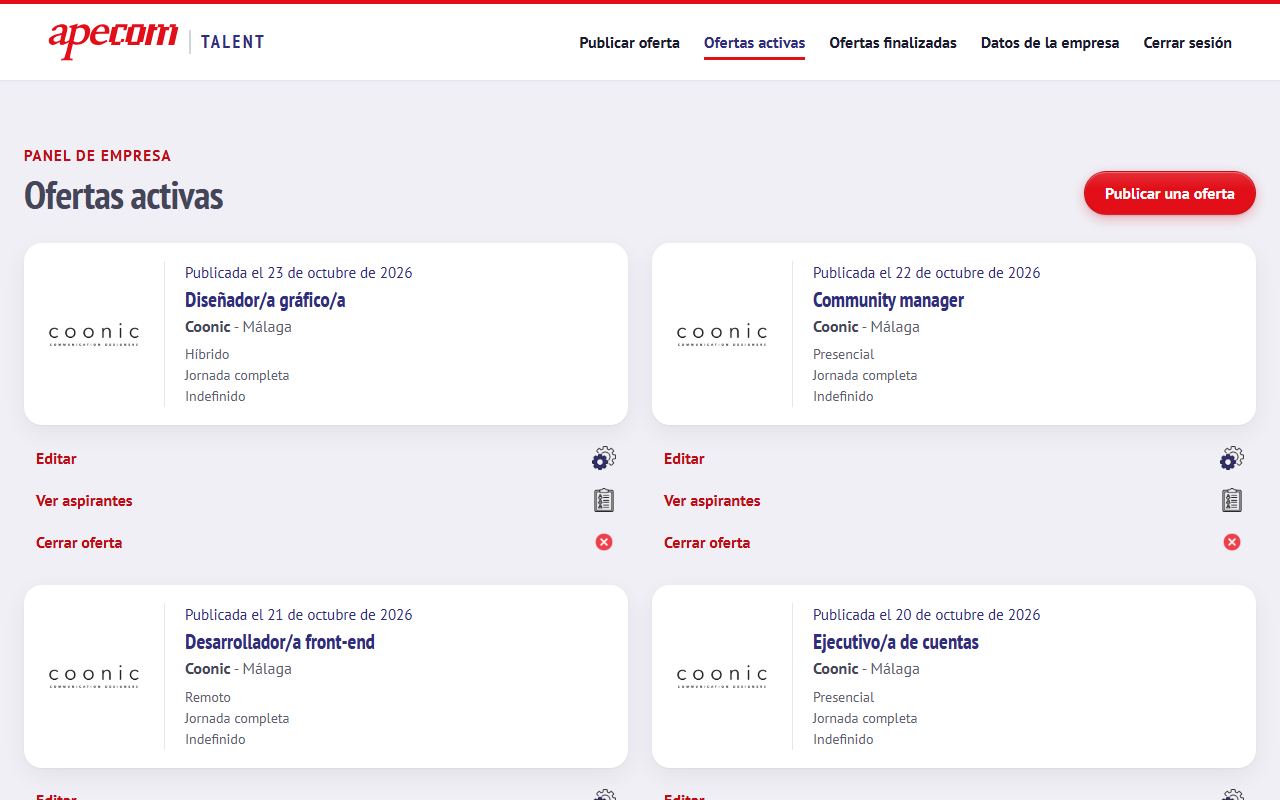Click Ver aspirantes for Diseñador/a gráfico/a
This screenshot has height=800, width=1280.
[84, 501]
